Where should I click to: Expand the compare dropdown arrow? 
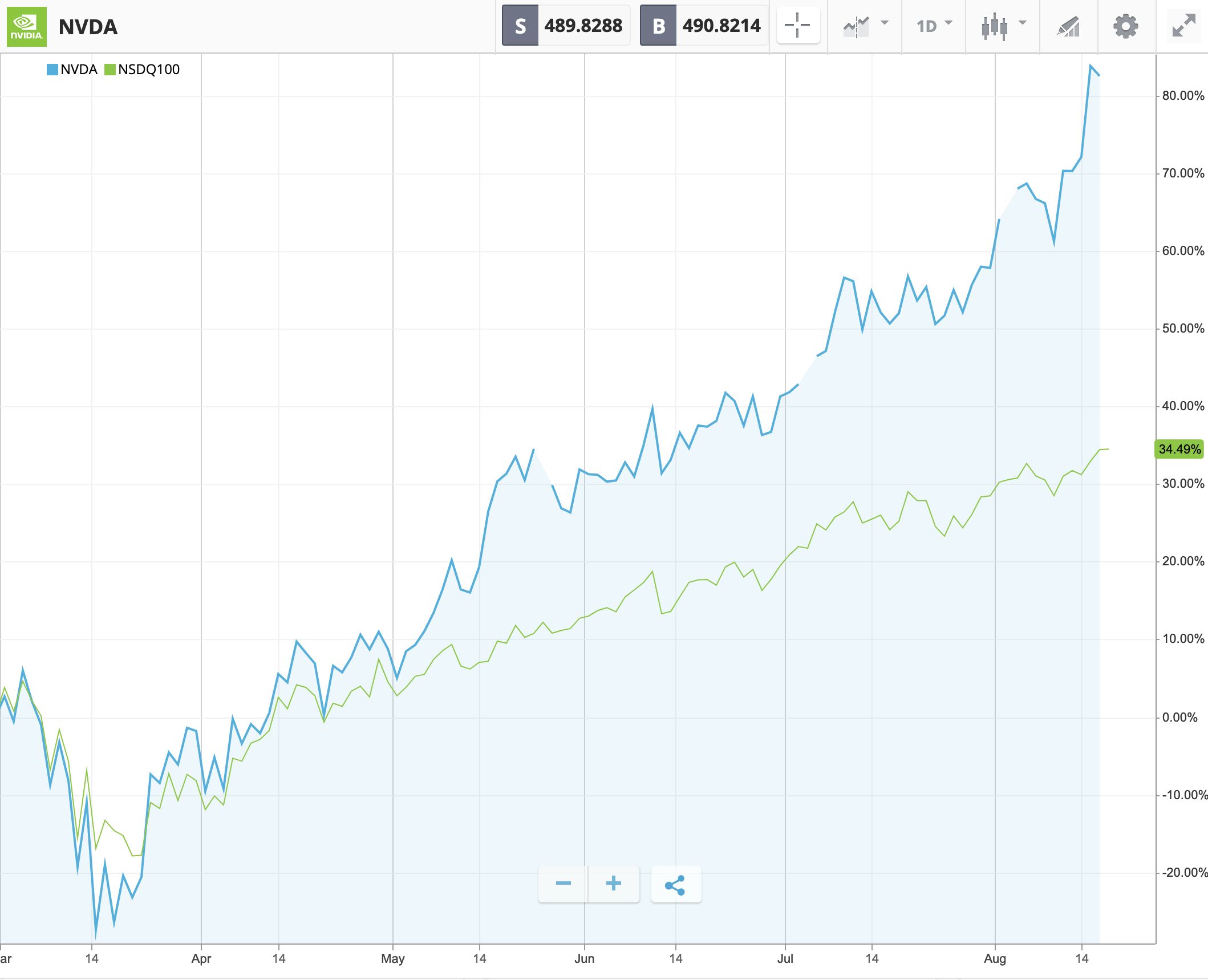pyautogui.click(x=885, y=23)
